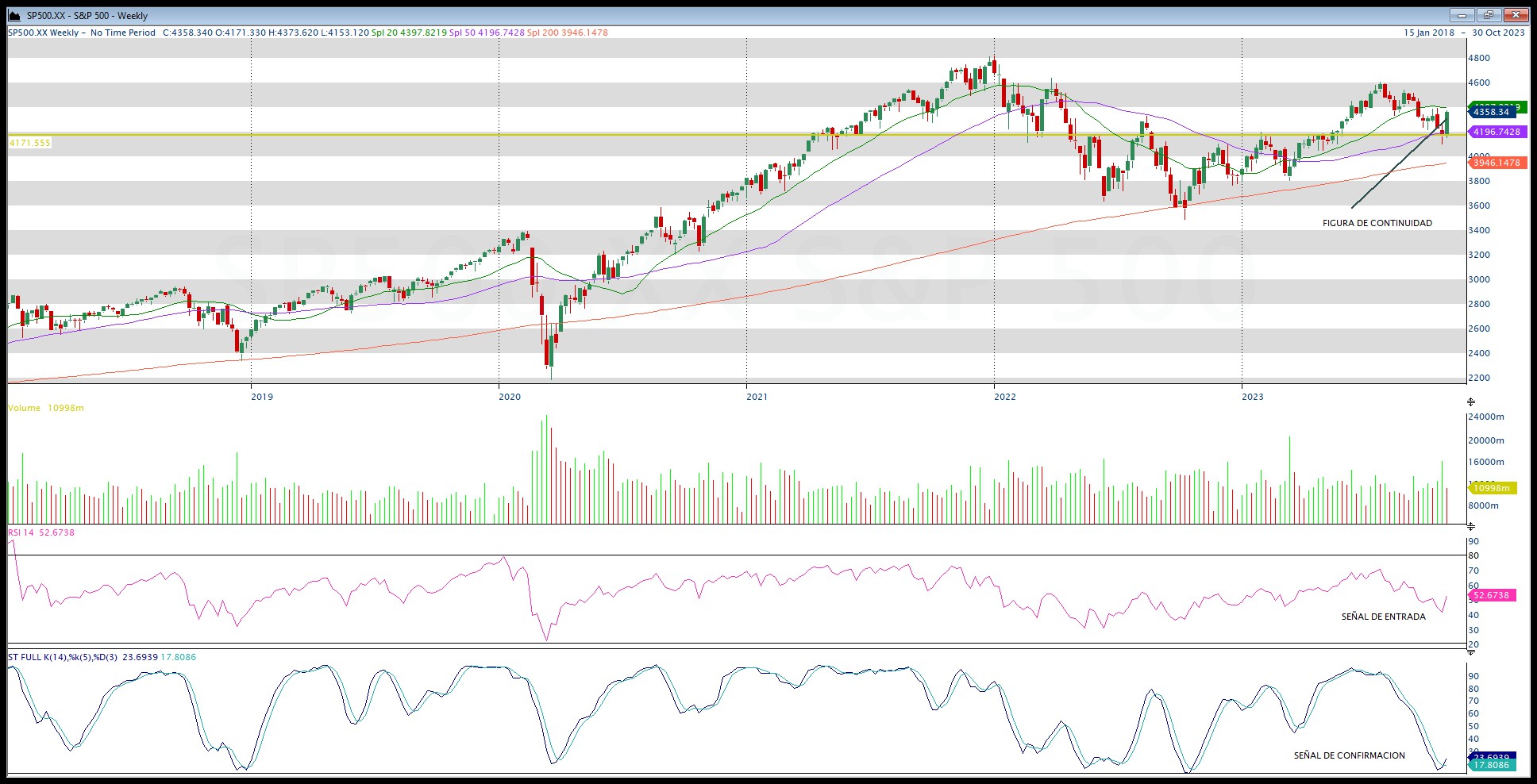1537x784 pixels.
Task: Click the resize handle between volume and RSI
Action: pyautogui.click(x=1470, y=526)
